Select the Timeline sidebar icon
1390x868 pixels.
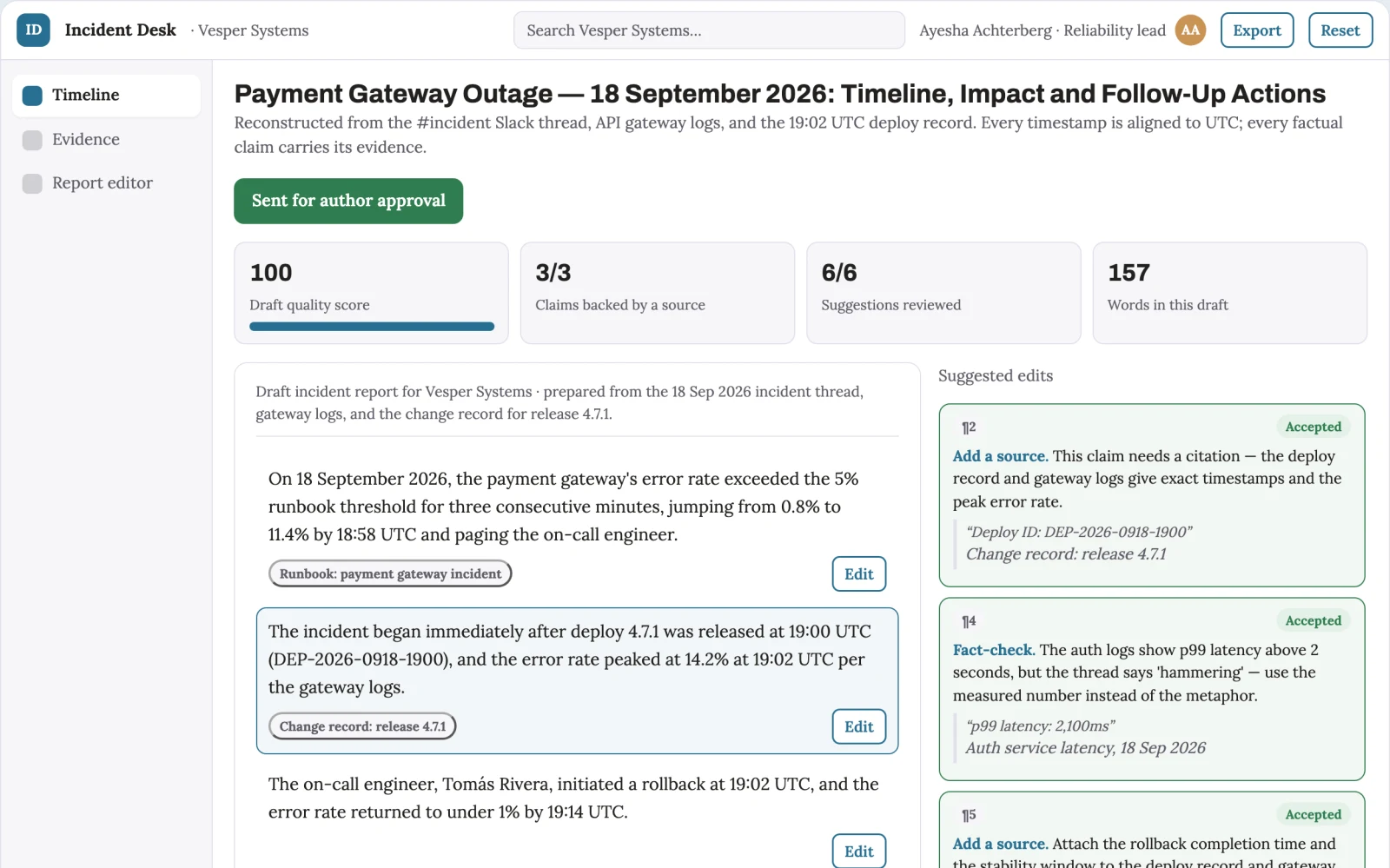pos(32,96)
